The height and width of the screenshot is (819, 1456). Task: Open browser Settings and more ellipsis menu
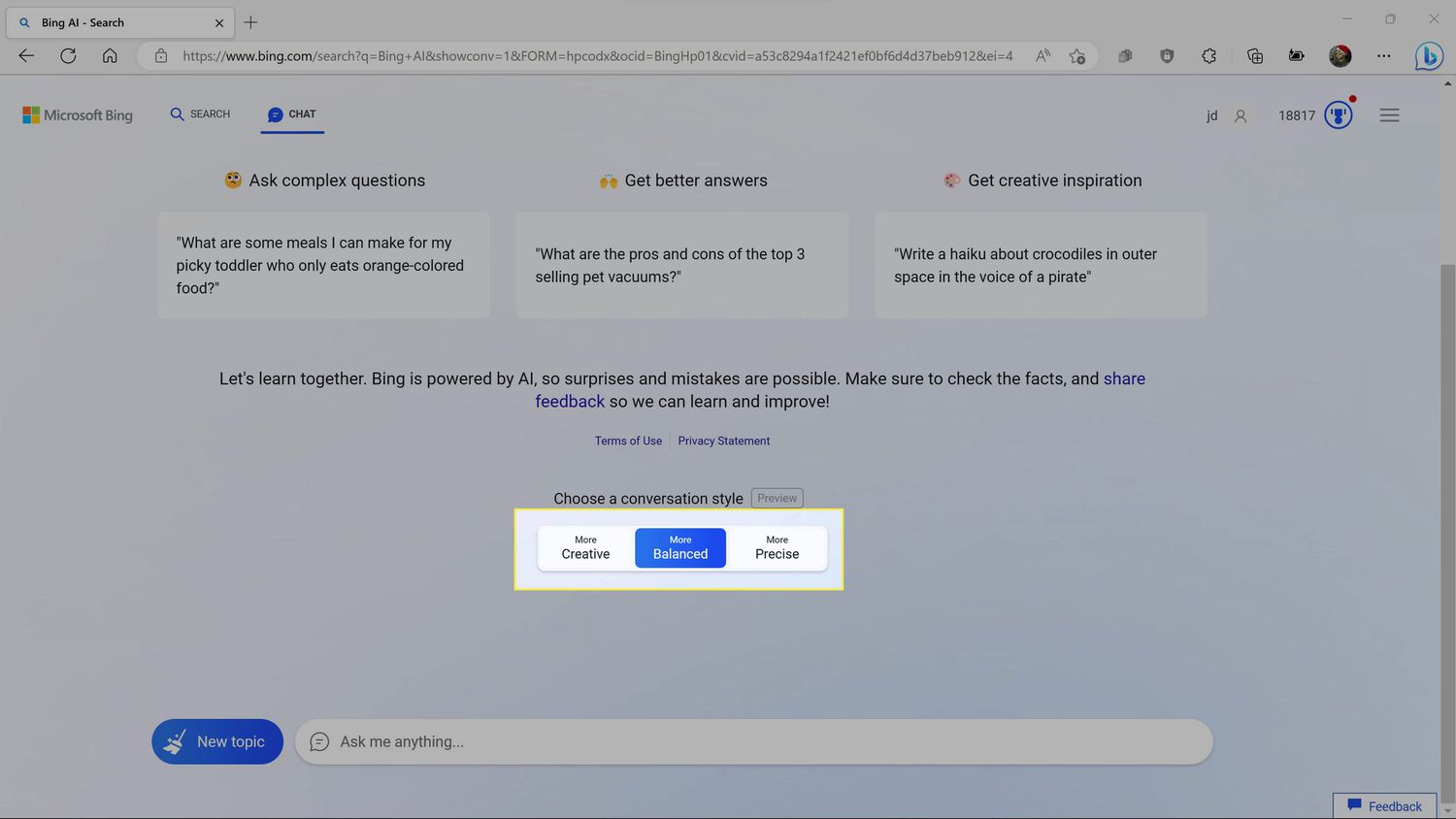(1383, 56)
